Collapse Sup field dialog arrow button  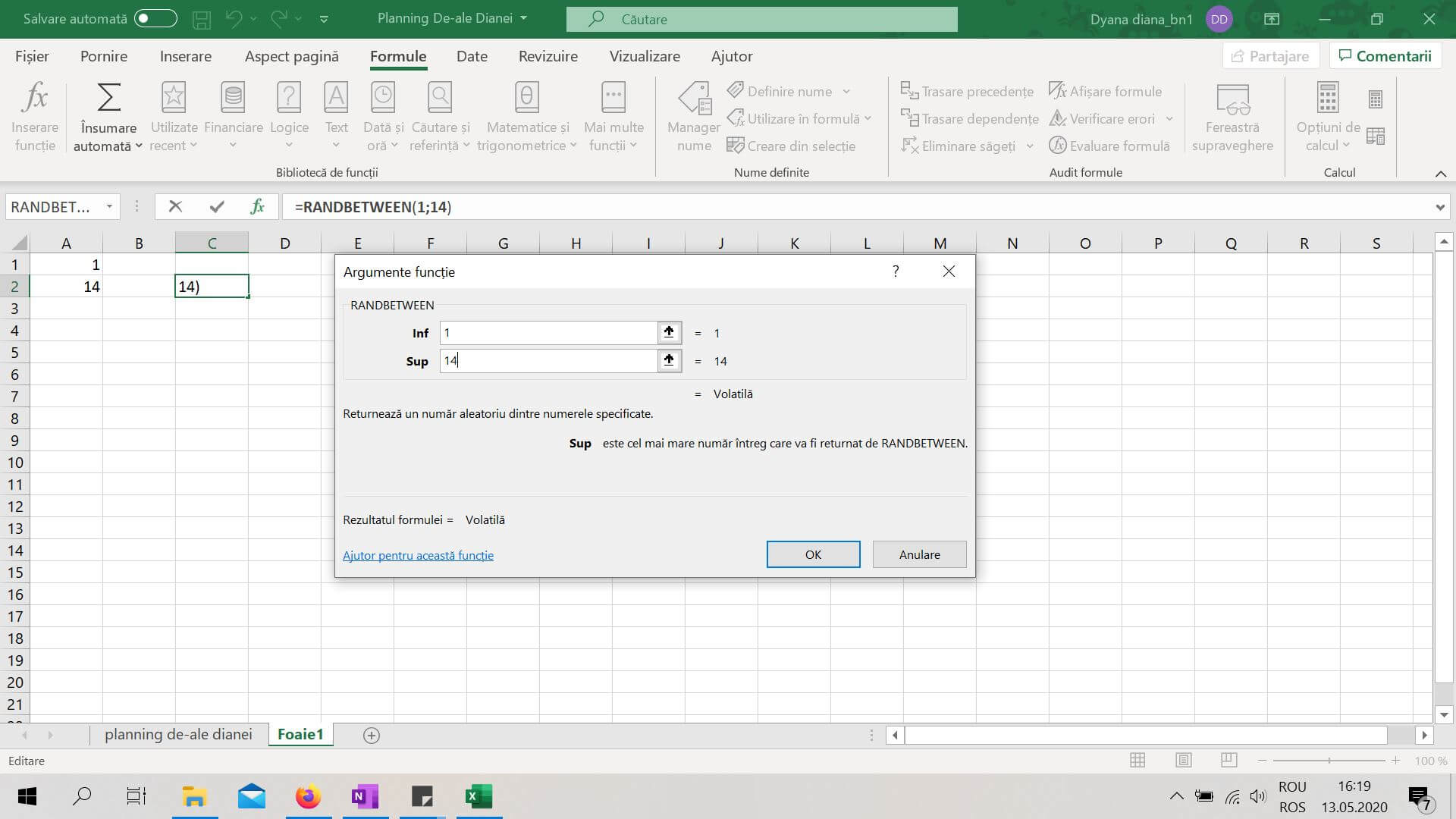click(x=669, y=360)
